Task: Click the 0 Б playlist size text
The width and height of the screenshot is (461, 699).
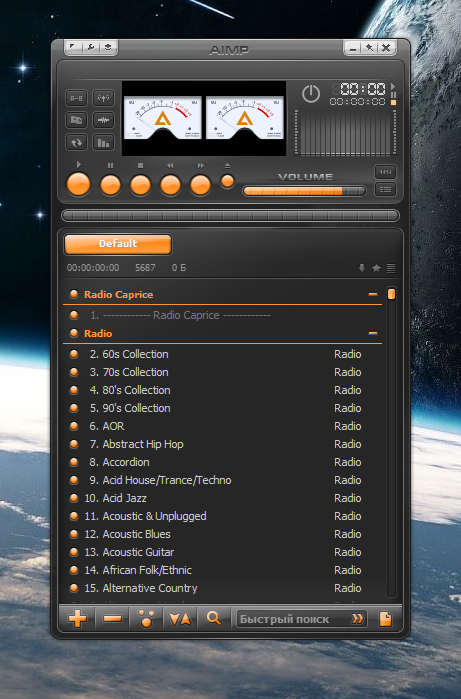Action: 179,268
